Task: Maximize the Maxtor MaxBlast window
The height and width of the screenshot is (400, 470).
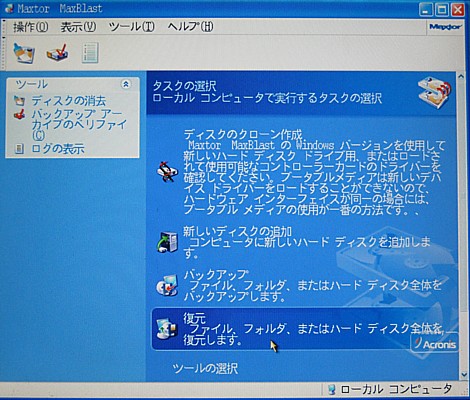Action: pos(442,9)
